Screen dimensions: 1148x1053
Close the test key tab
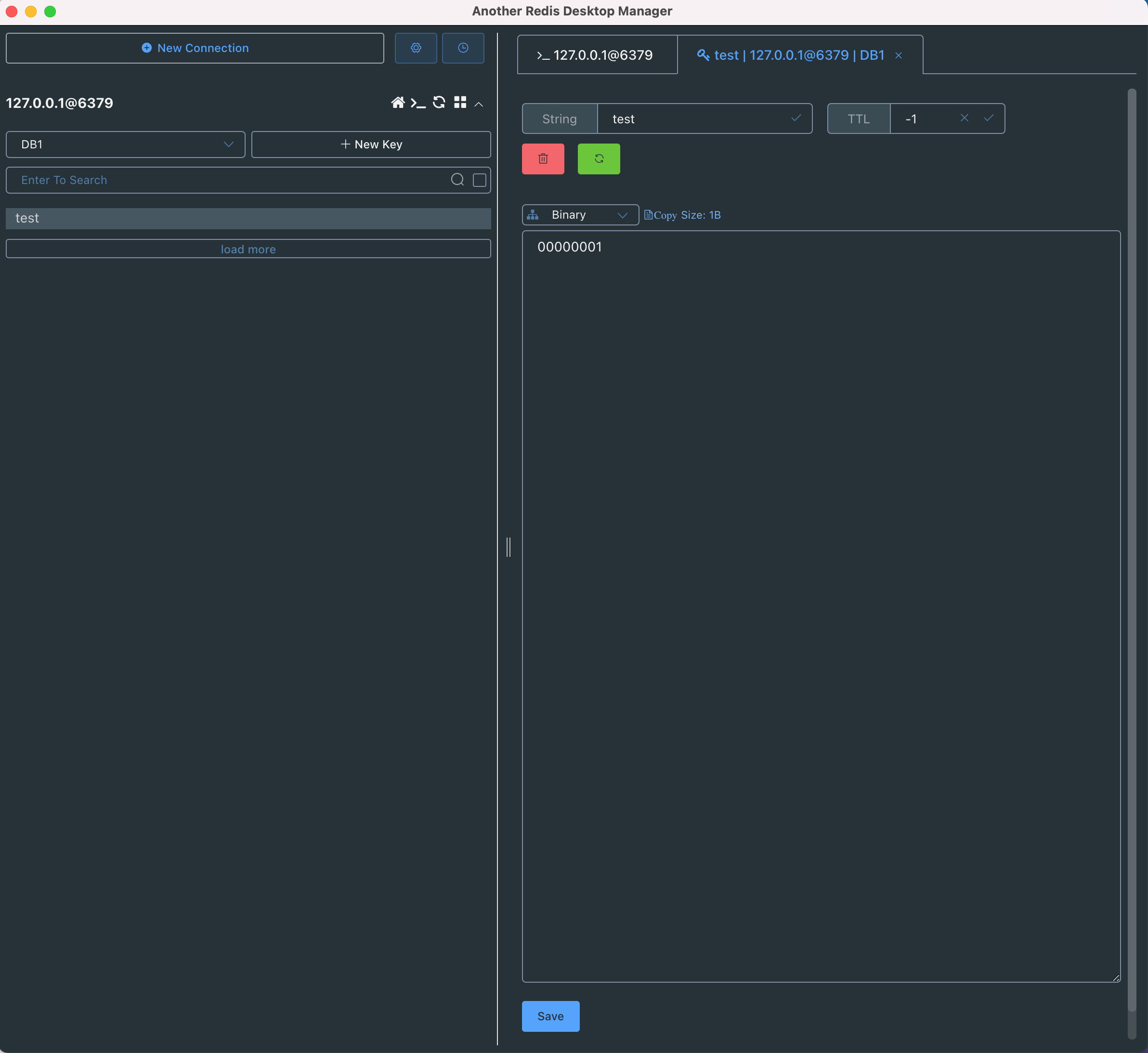(x=899, y=55)
